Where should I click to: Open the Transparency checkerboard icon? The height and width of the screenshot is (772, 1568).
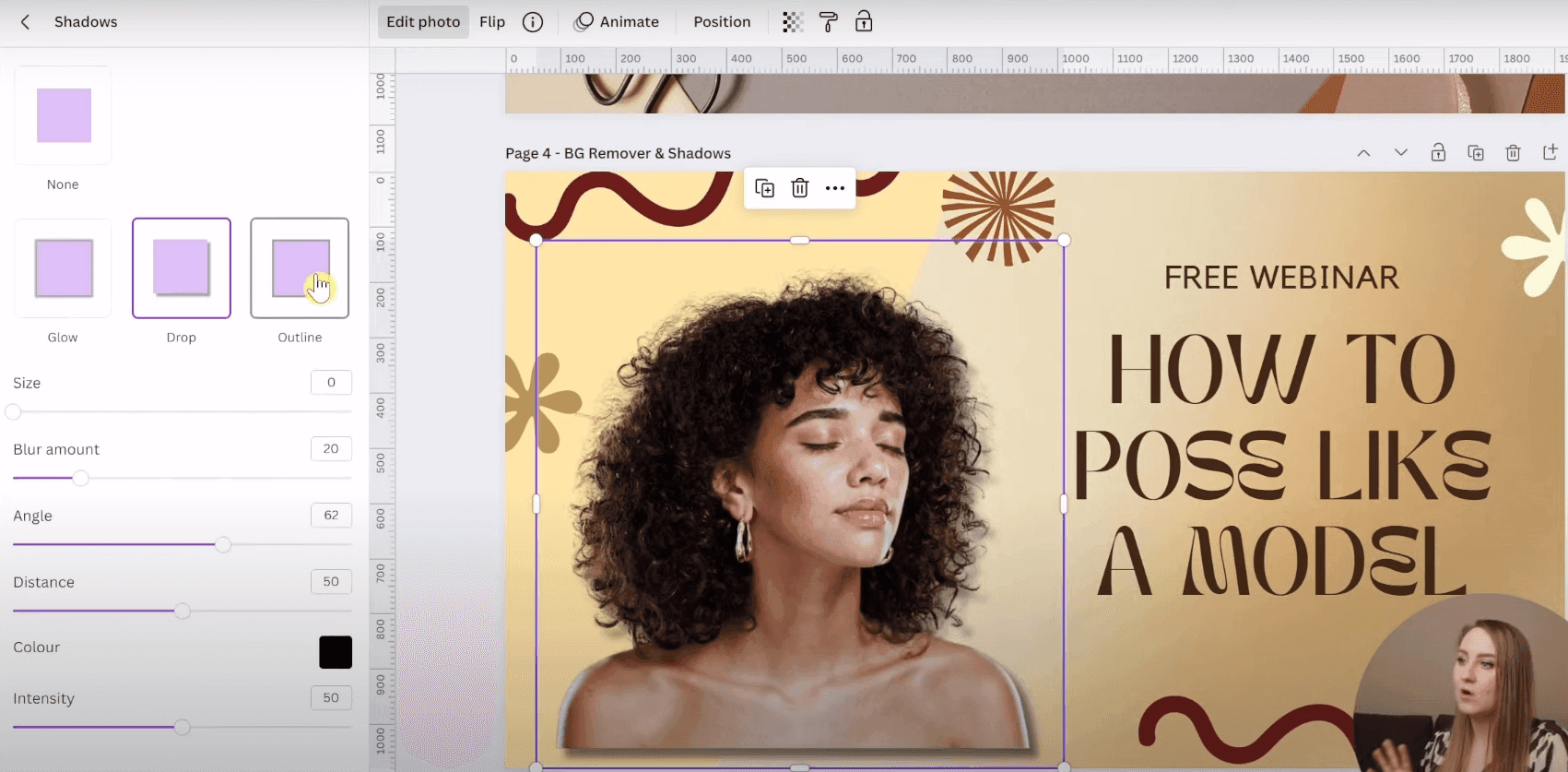coord(793,22)
